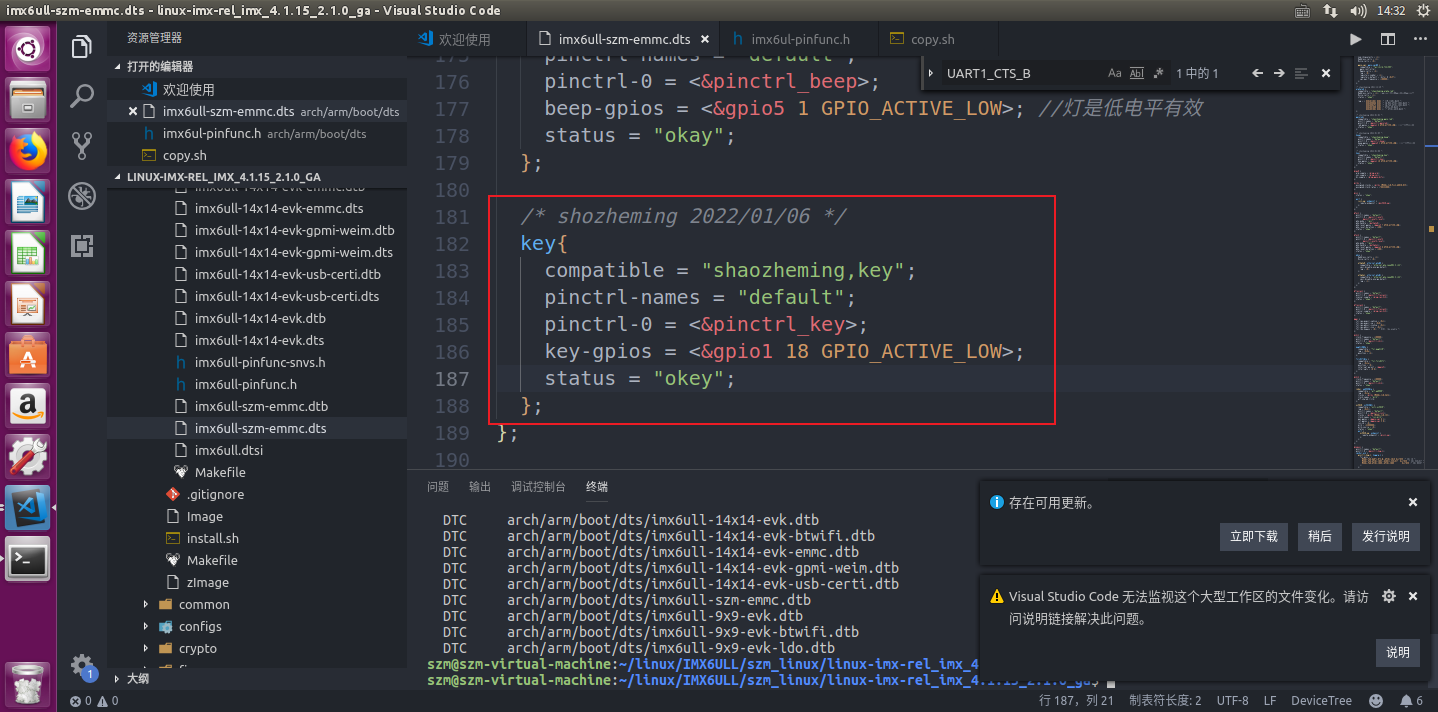
Task: Switch to the 输出 panel tab
Action: click(480, 487)
